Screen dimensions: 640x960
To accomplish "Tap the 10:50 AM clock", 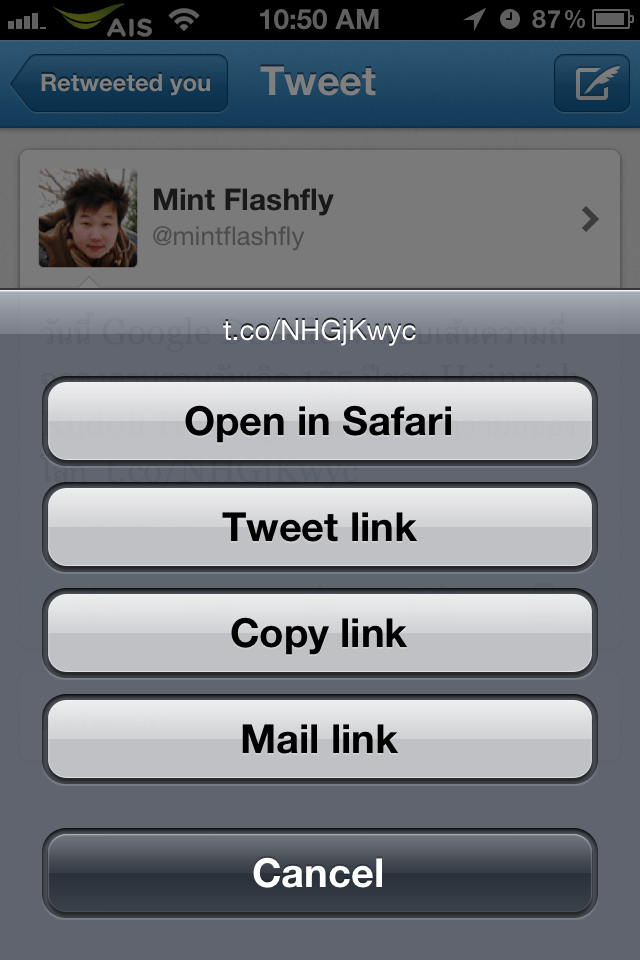I will click(319, 20).
